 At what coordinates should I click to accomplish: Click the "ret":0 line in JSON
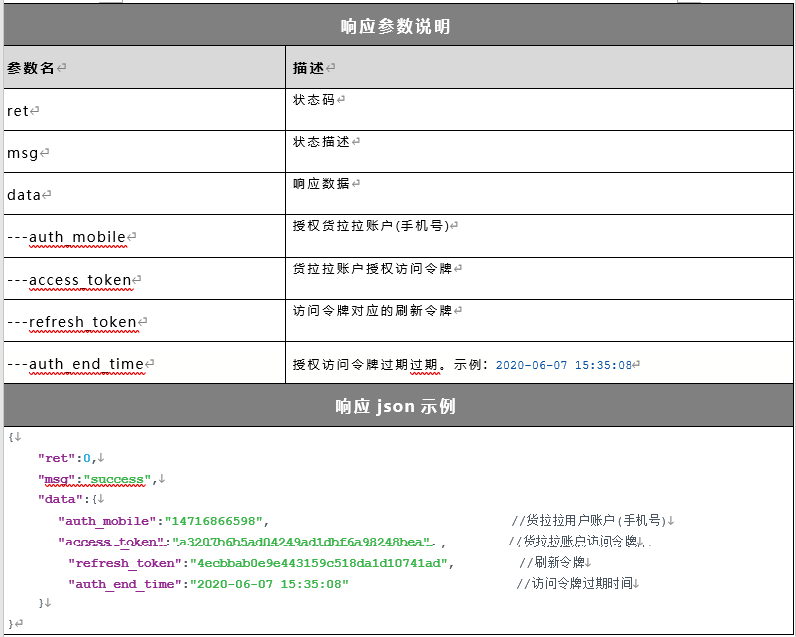coord(67,458)
